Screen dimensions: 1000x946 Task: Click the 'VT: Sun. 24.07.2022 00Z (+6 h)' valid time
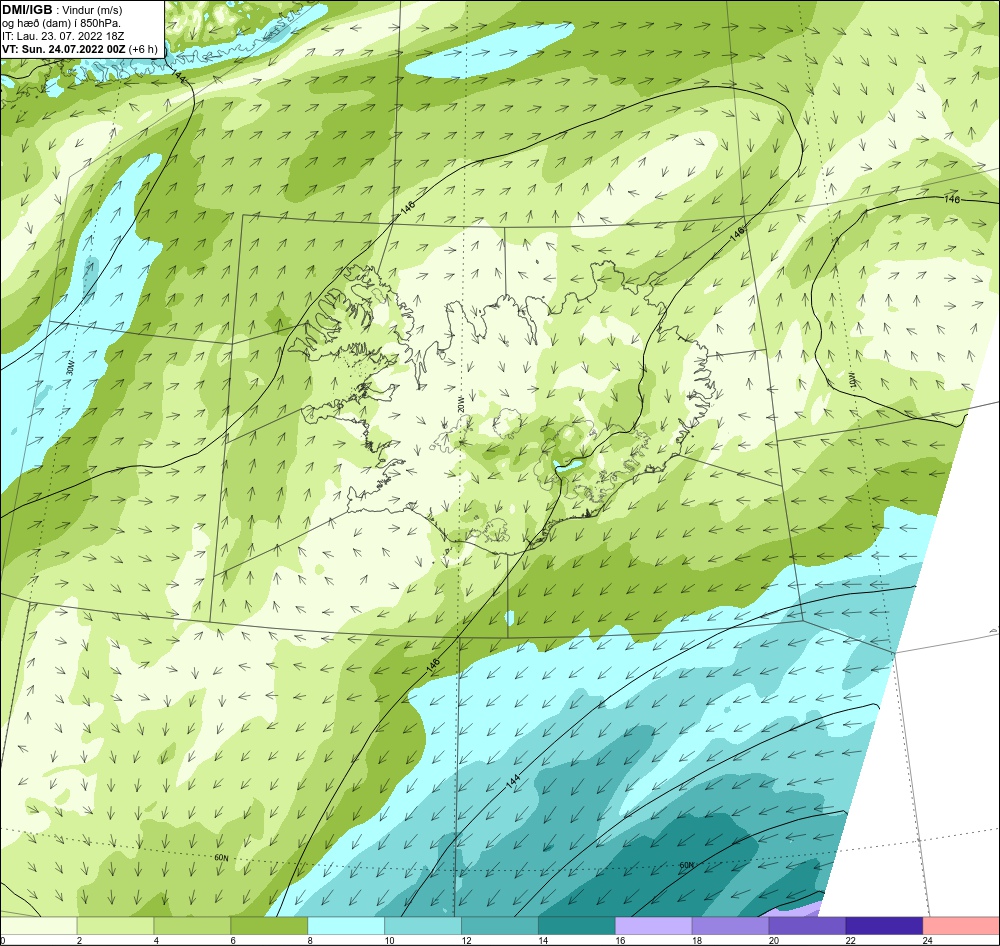coord(80,49)
